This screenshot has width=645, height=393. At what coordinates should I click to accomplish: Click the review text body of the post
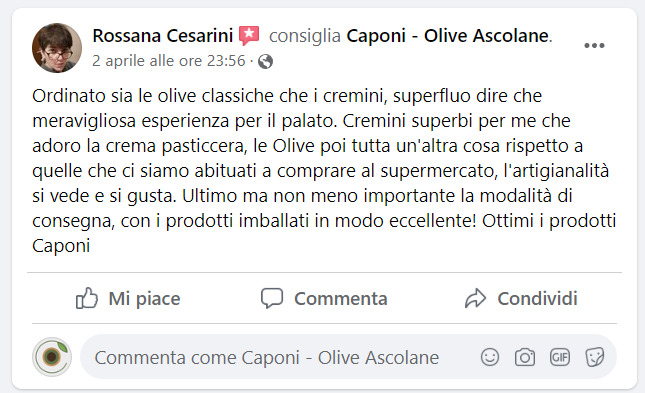point(324,171)
